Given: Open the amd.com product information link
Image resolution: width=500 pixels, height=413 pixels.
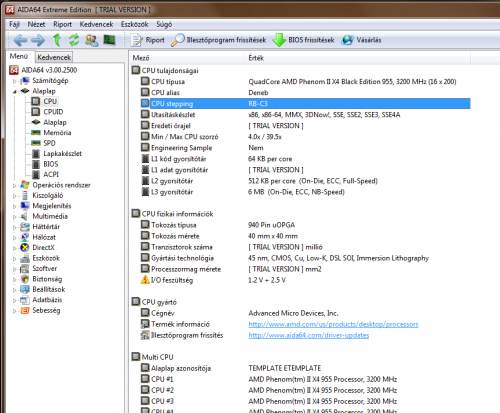Looking at the screenshot, I should [333, 324].
